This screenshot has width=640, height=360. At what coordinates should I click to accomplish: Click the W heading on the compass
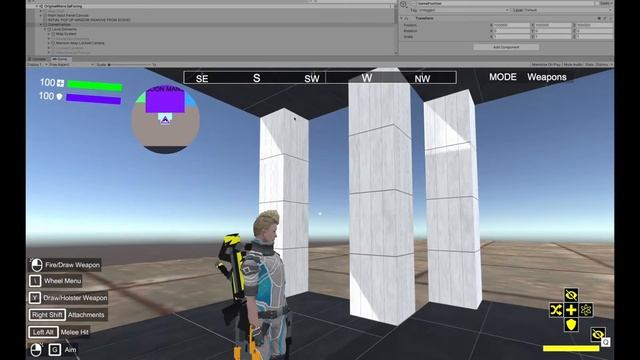coord(367,78)
